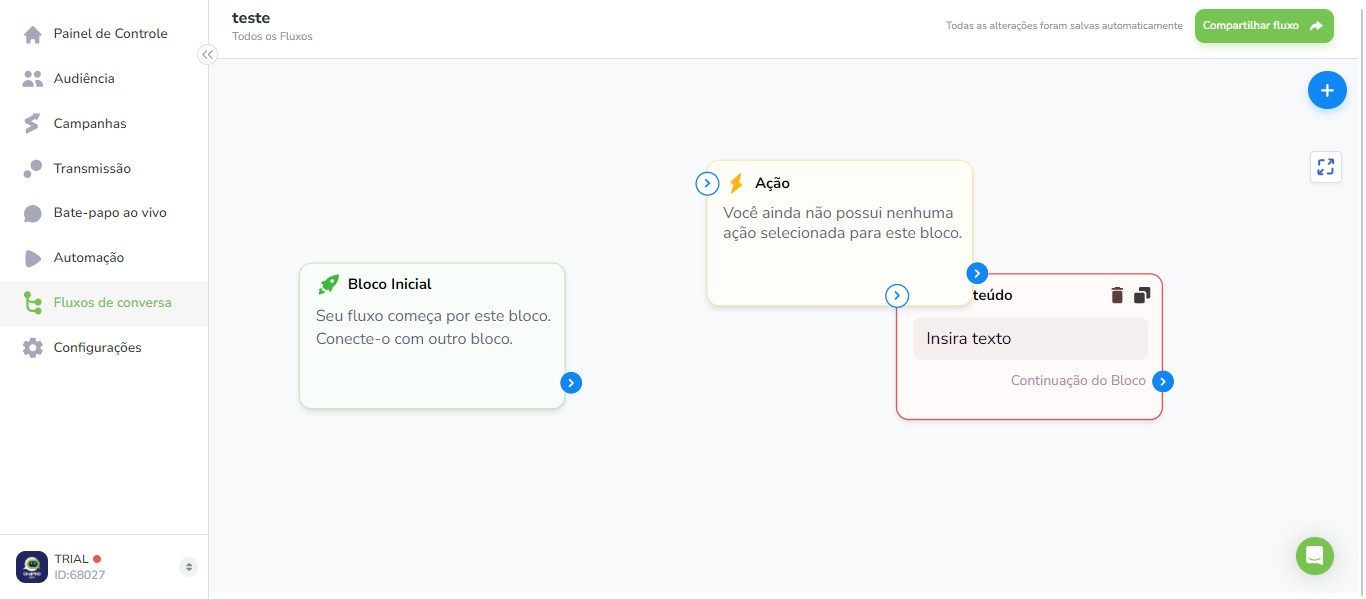Click the Configurações gear icon
Viewport: 1366px width, 599px height.
coord(33,348)
